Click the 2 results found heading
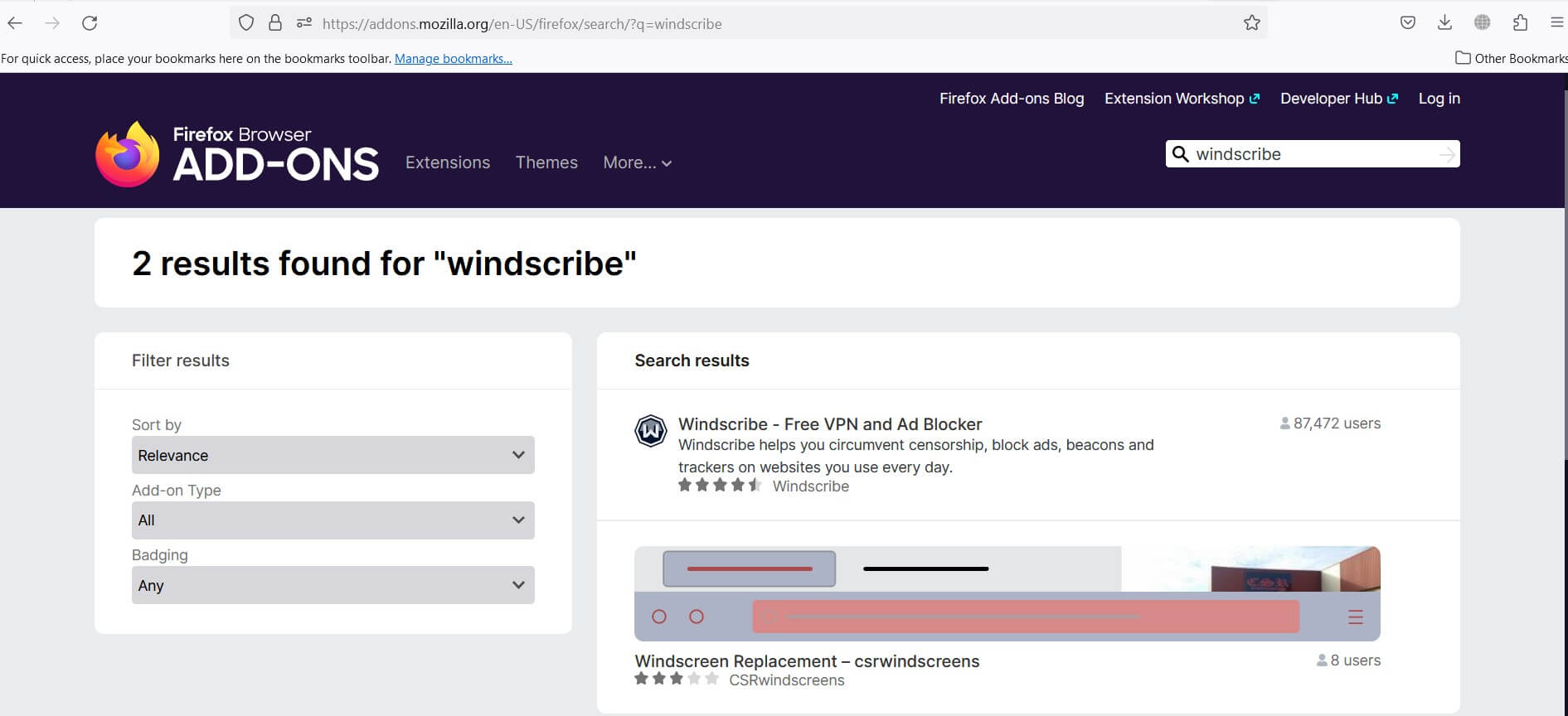Image resolution: width=1568 pixels, height=716 pixels. [x=385, y=264]
